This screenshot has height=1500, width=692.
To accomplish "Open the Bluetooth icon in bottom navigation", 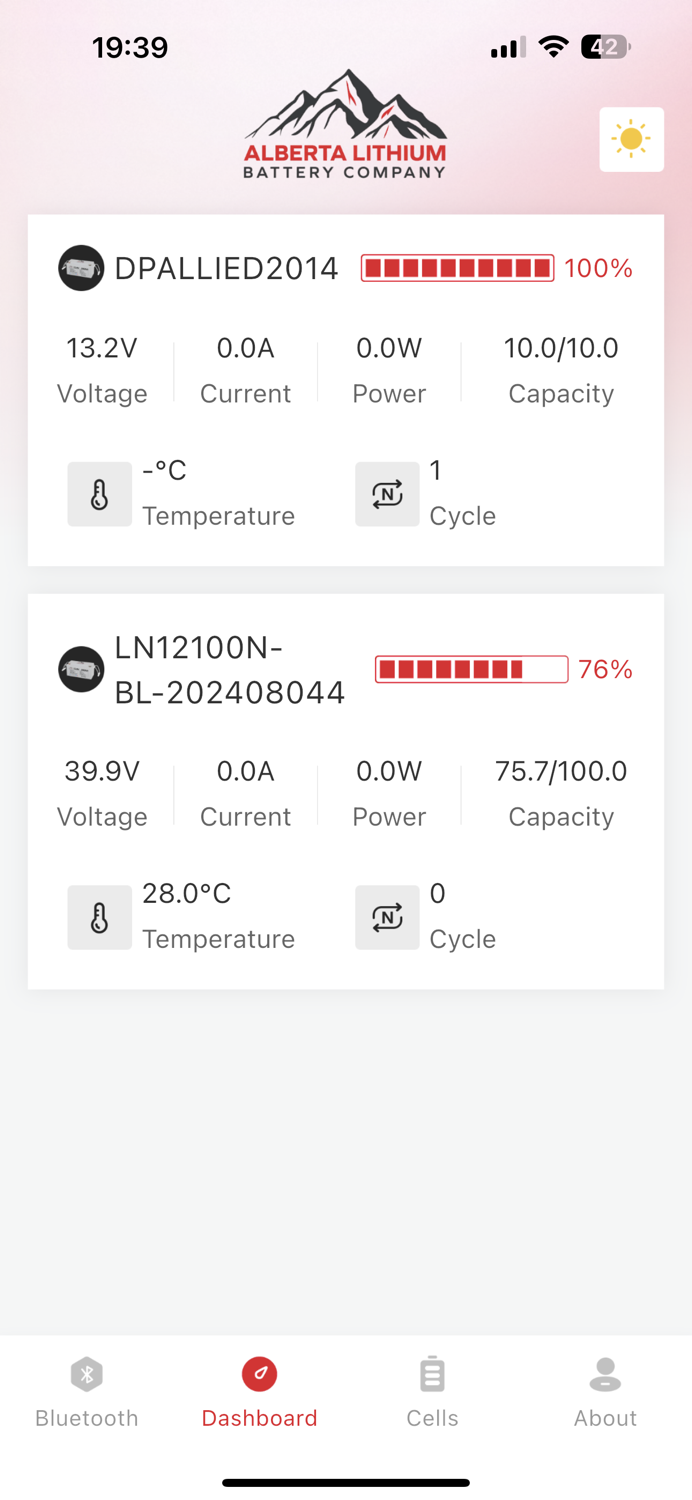I will click(86, 1374).
